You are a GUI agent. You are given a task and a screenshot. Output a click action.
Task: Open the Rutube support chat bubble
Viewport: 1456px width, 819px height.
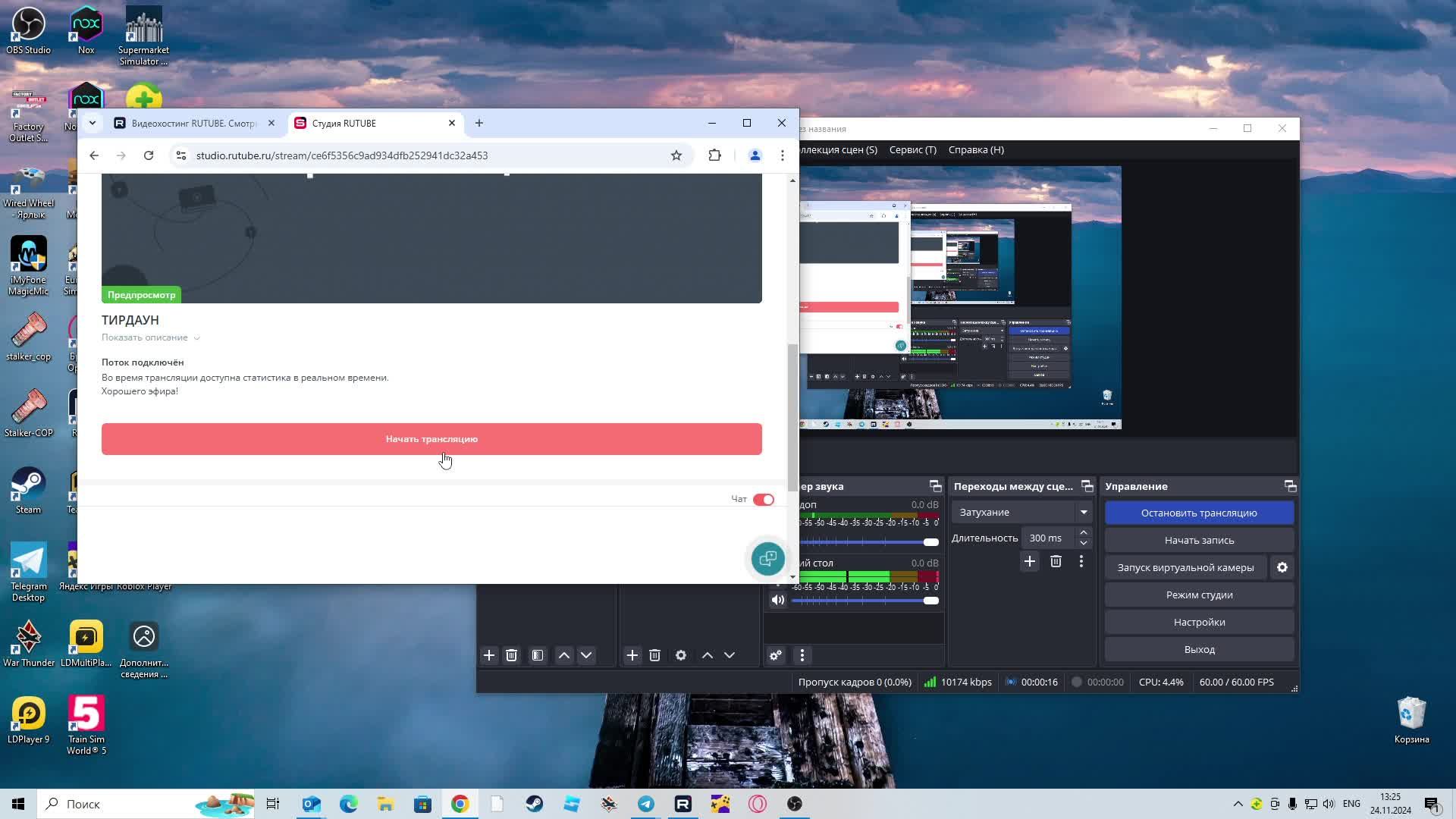(767, 559)
